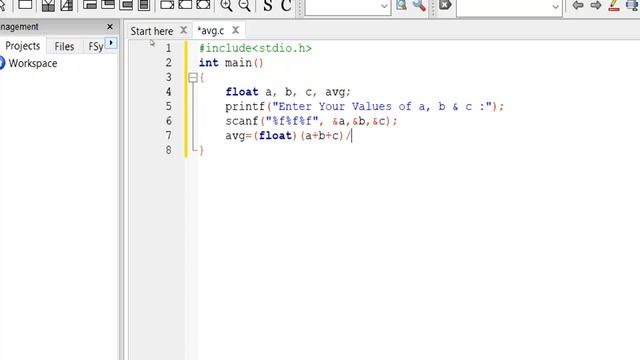Collapse the code fold marker on line 3
This screenshot has height=360, width=640.
[193, 78]
